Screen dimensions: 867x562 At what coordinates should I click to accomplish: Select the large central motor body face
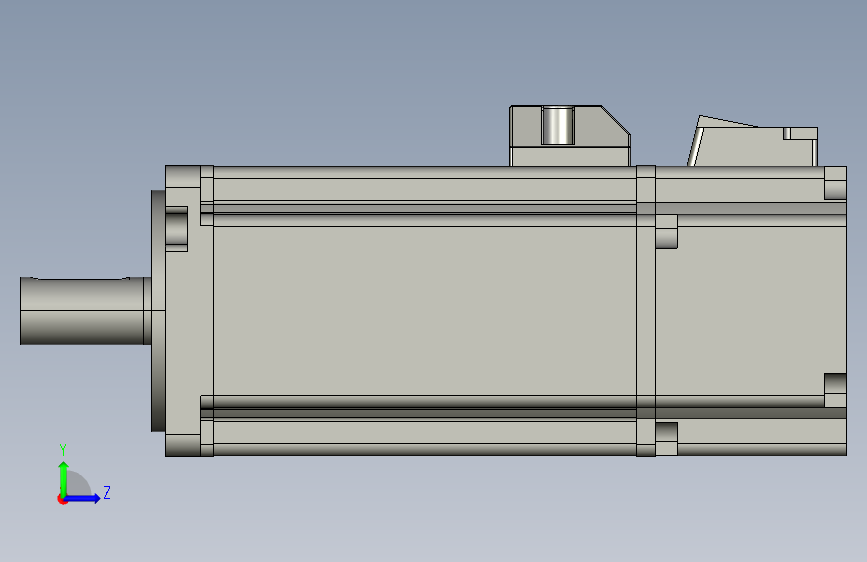click(x=425, y=311)
